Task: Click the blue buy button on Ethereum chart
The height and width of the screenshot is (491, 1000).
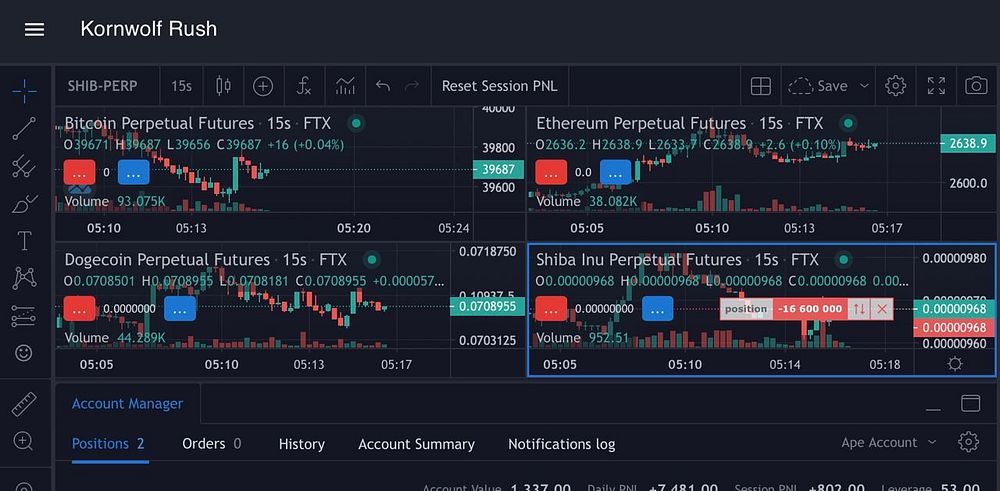Action: (x=615, y=172)
